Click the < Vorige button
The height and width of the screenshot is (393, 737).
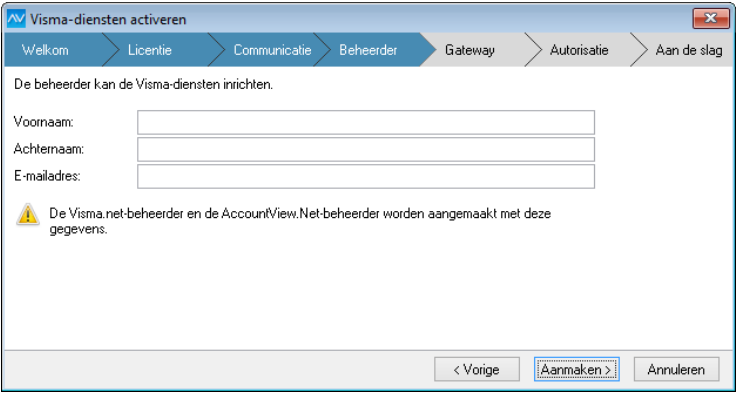click(477, 369)
